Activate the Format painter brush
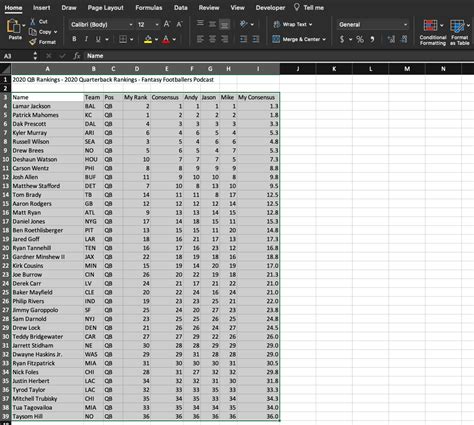 (x=33, y=42)
